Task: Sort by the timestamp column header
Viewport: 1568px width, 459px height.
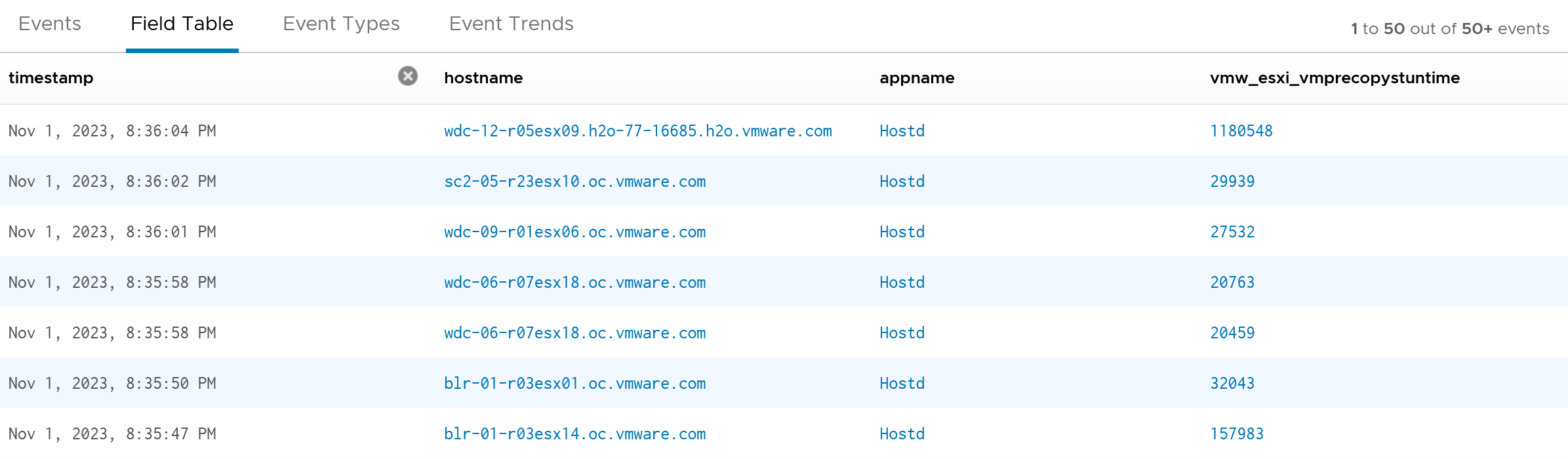Action: pyautogui.click(x=51, y=78)
